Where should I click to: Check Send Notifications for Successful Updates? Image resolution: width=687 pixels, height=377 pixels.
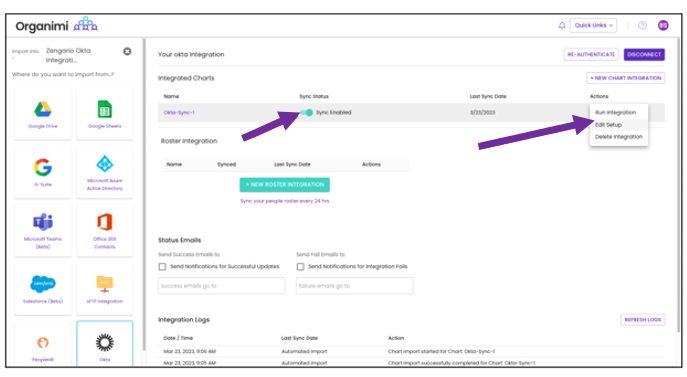(163, 267)
